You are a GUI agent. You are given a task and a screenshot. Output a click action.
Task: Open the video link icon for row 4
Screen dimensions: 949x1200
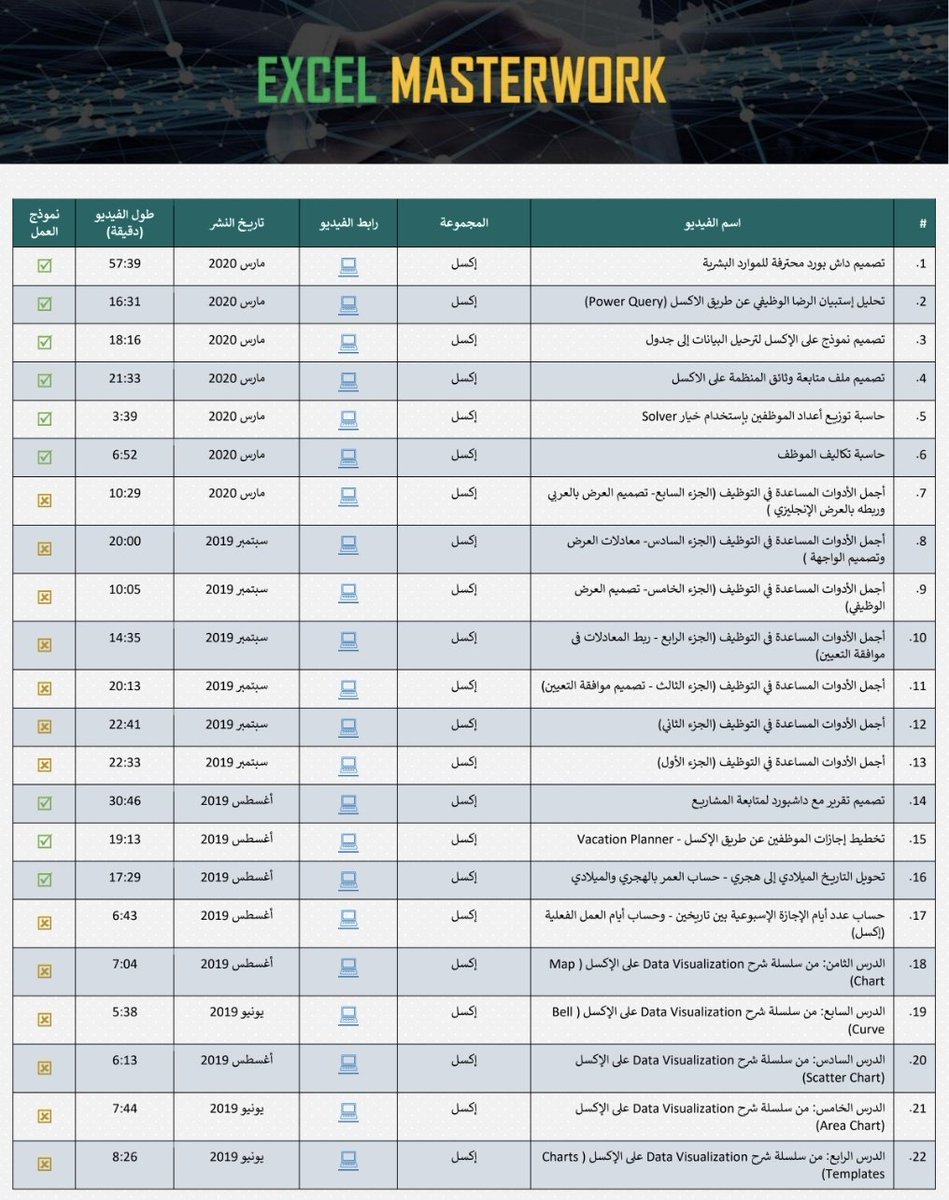[348, 380]
